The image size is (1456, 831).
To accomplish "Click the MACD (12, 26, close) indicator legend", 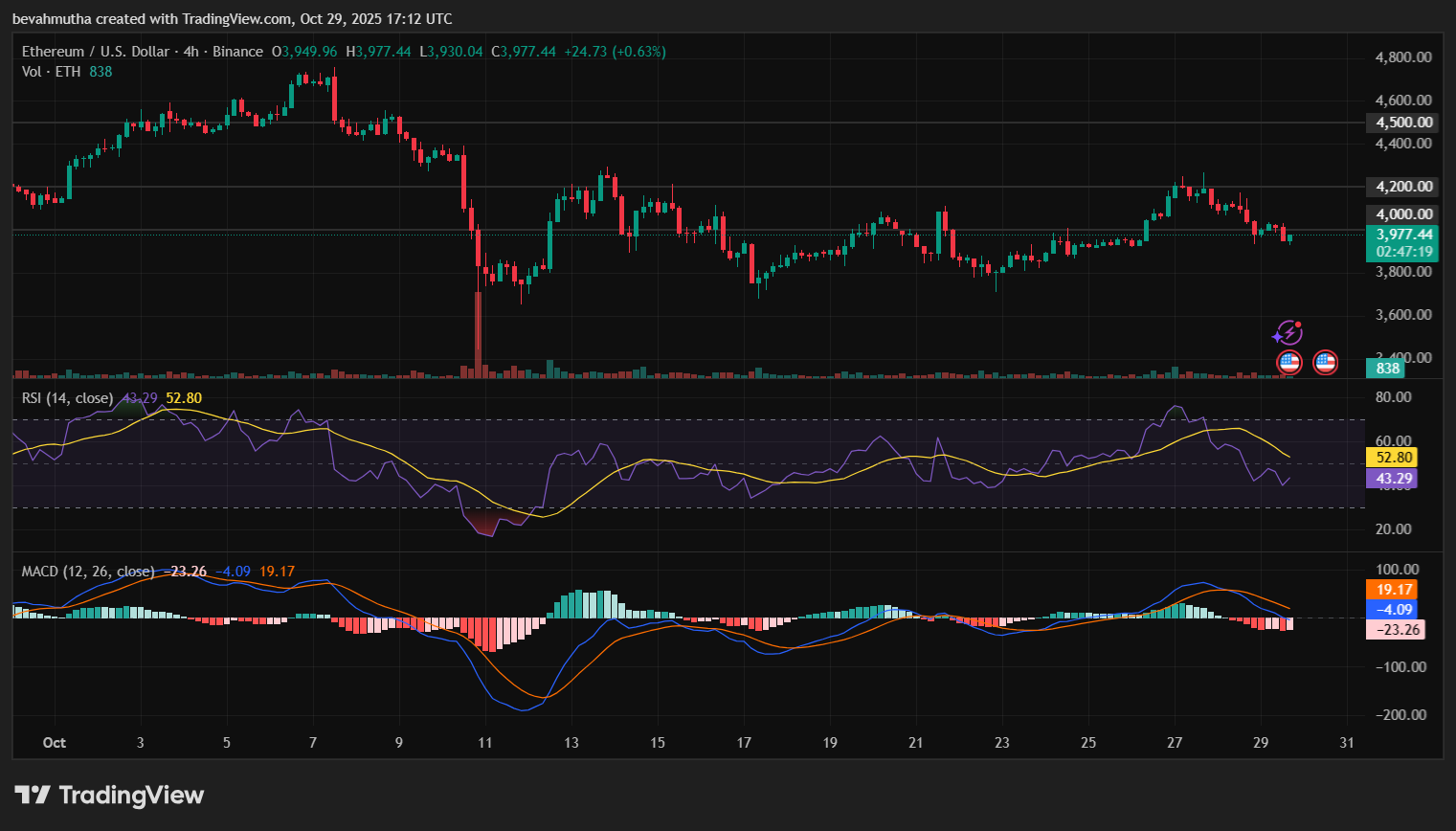I will (x=86, y=571).
